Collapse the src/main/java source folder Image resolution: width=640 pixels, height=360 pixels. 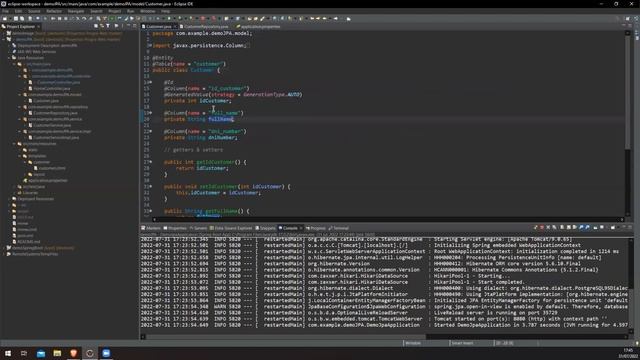click(x=14, y=64)
